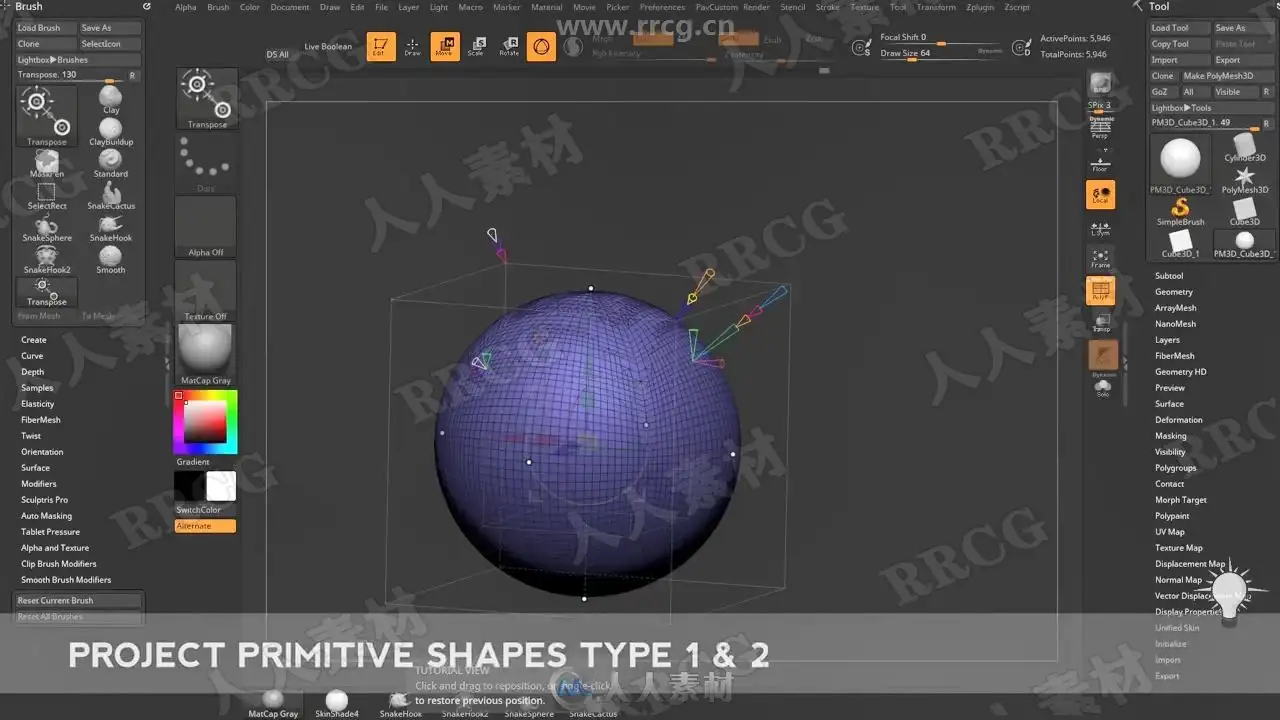Screen dimensions: 1280x720
Task: Expand Polygroups section
Action: pyautogui.click(x=1176, y=468)
